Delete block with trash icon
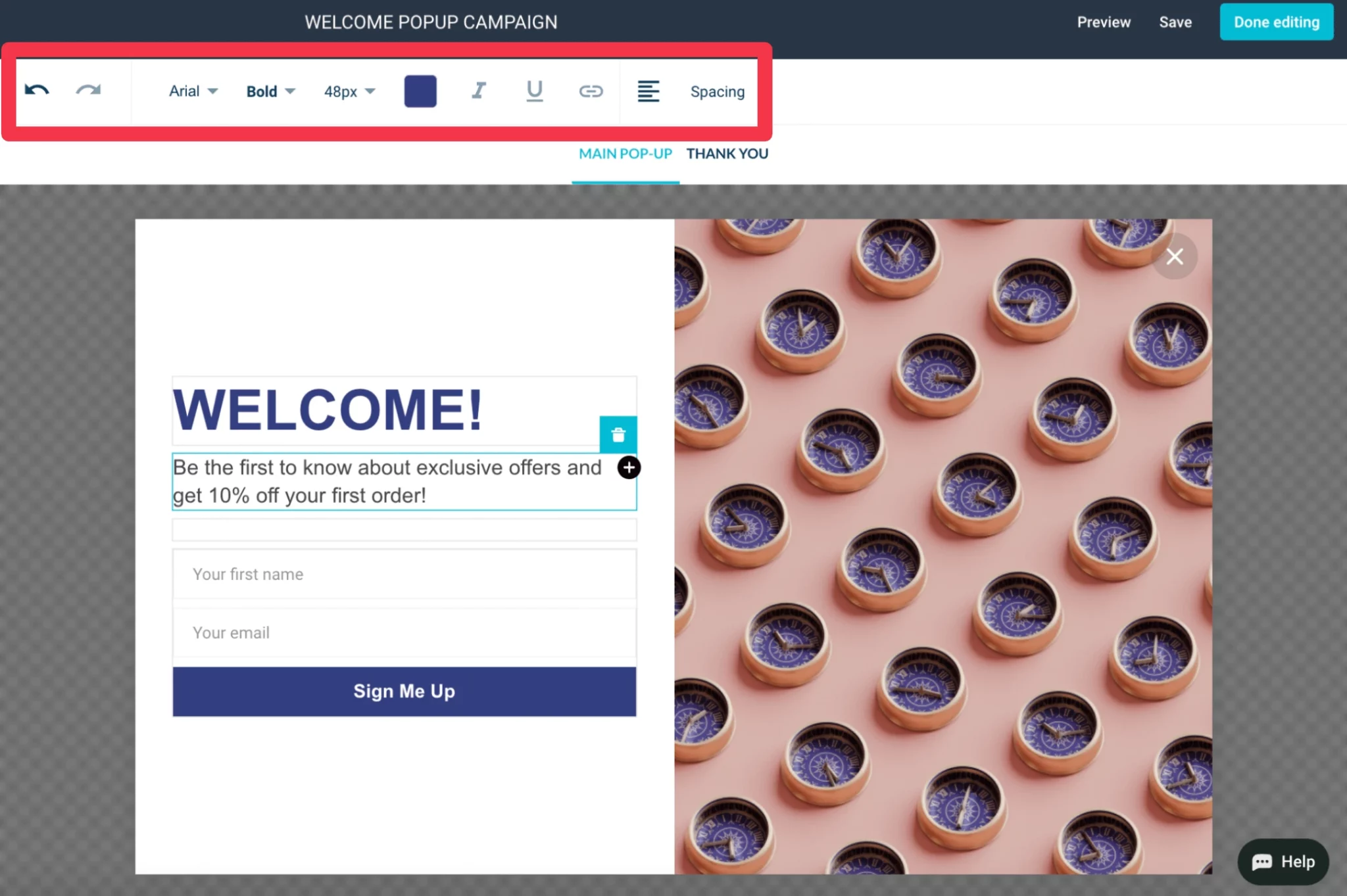This screenshot has height=896, width=1347. point(618,435)
